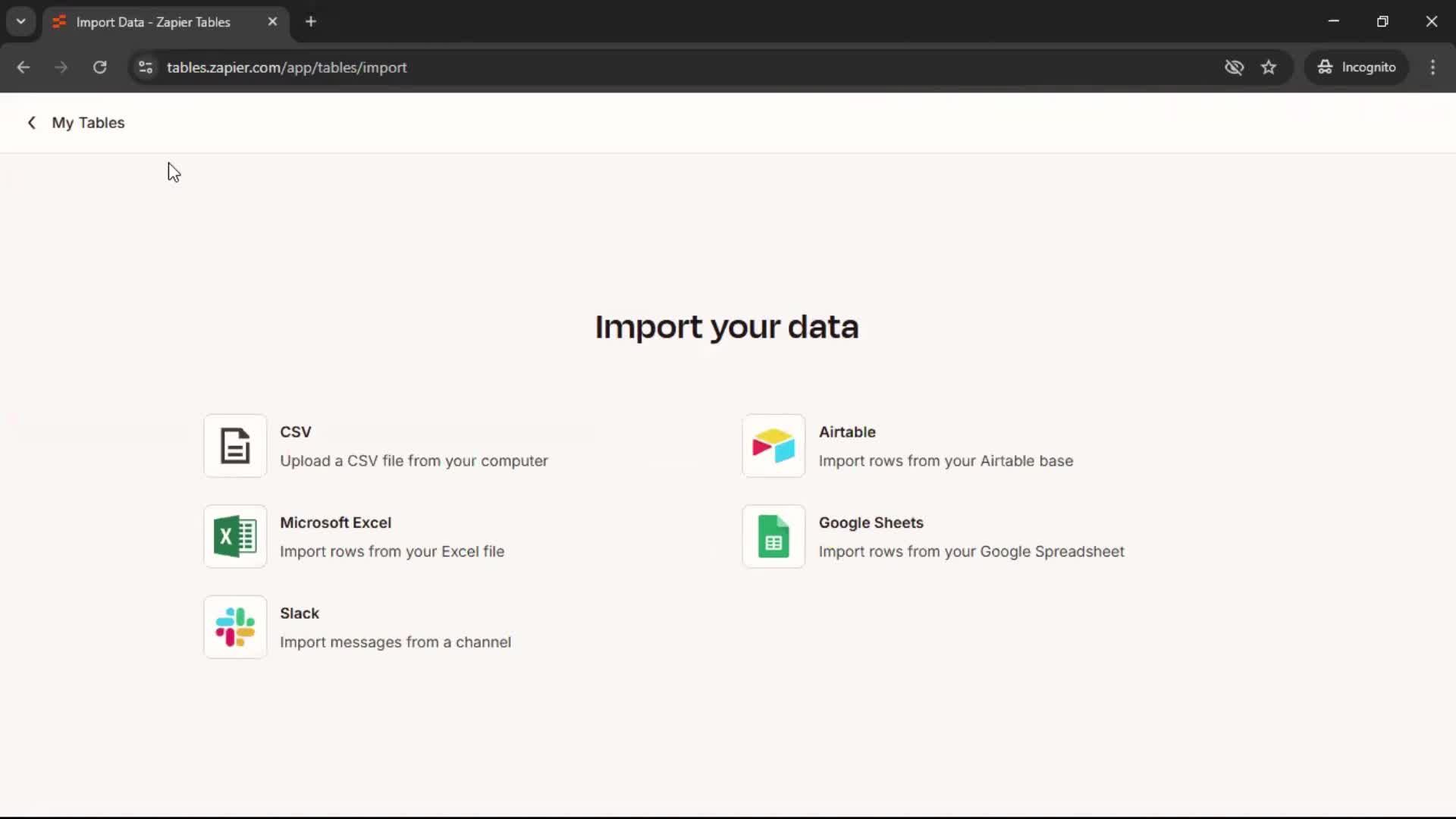The height and width of the screenshot is (819, 1456).
Task: Open the Incognito profile button
Action: [x=1357, y=67]
